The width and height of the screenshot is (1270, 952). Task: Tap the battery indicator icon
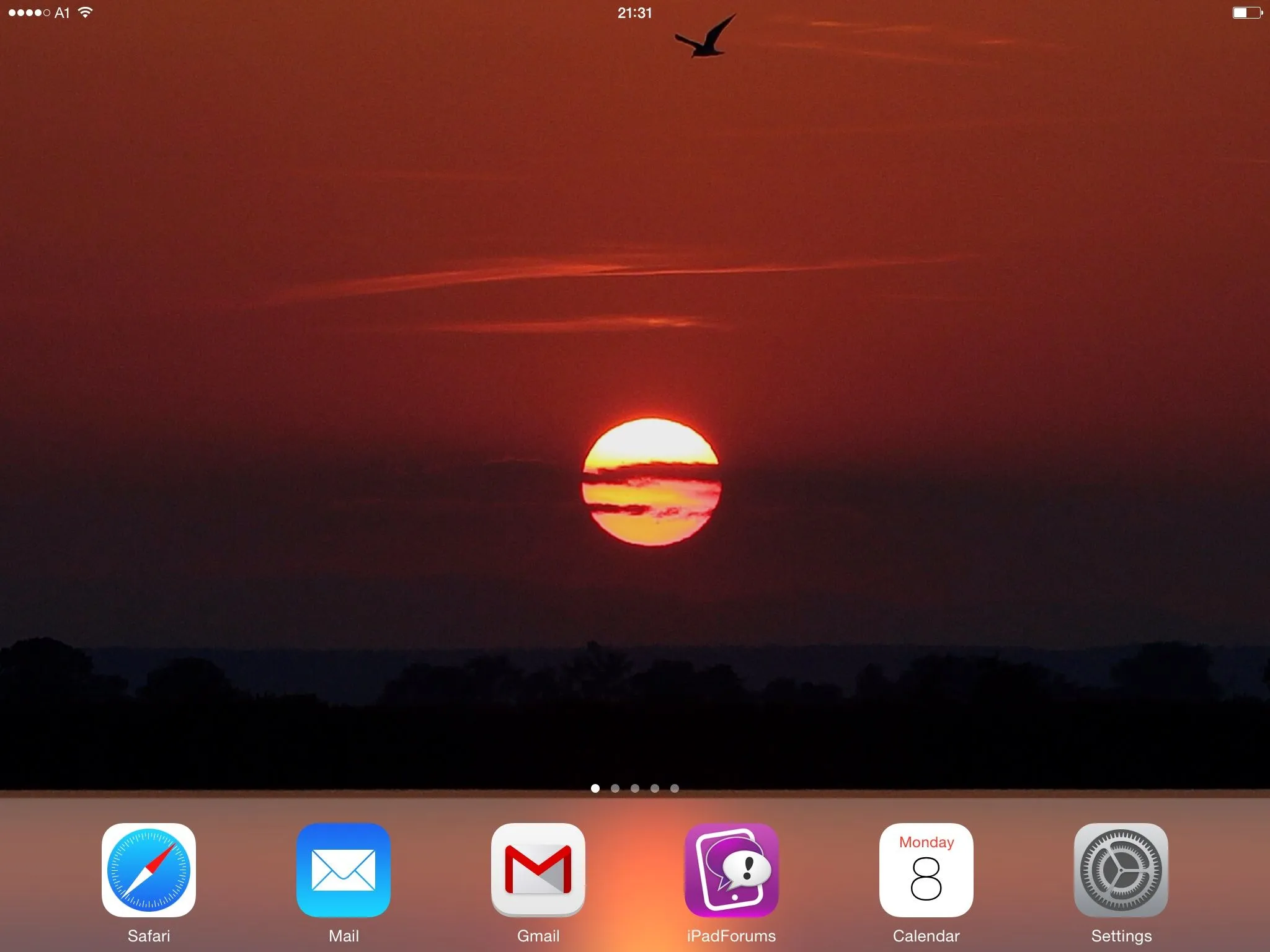pyautogui.click(x=1246, y=12)
